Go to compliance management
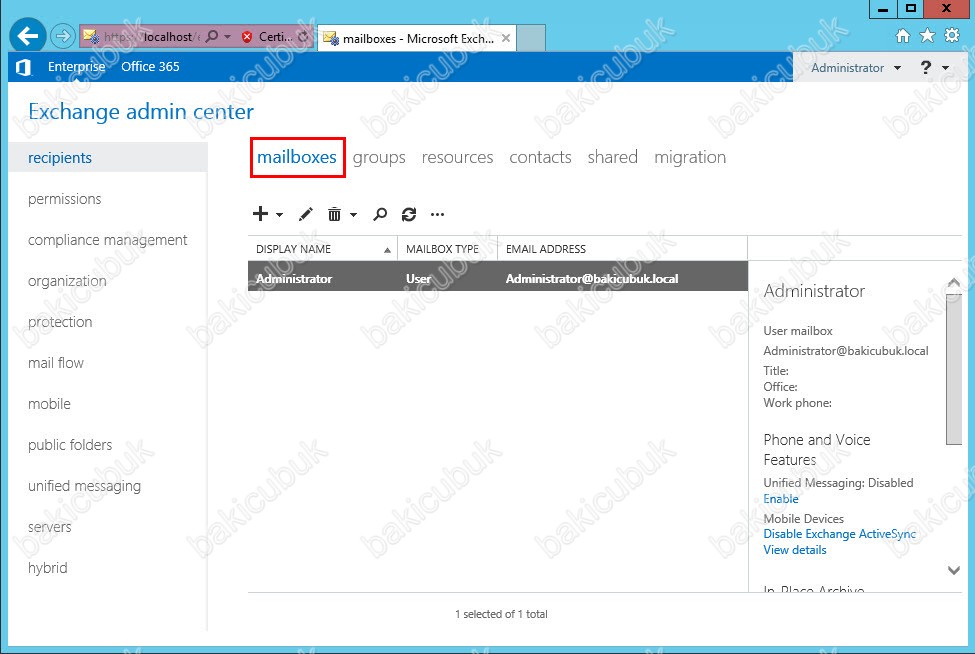Viewport: 975px width, 654px height. 108,240
